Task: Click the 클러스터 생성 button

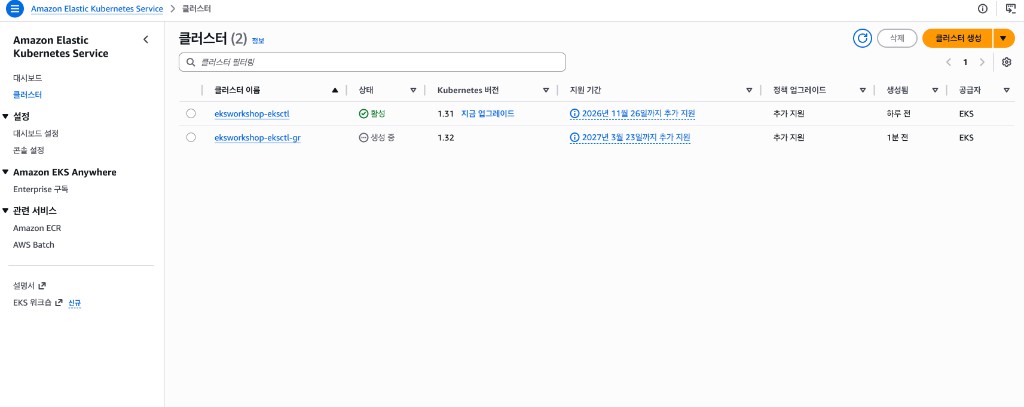Action: tap(957, 39)
